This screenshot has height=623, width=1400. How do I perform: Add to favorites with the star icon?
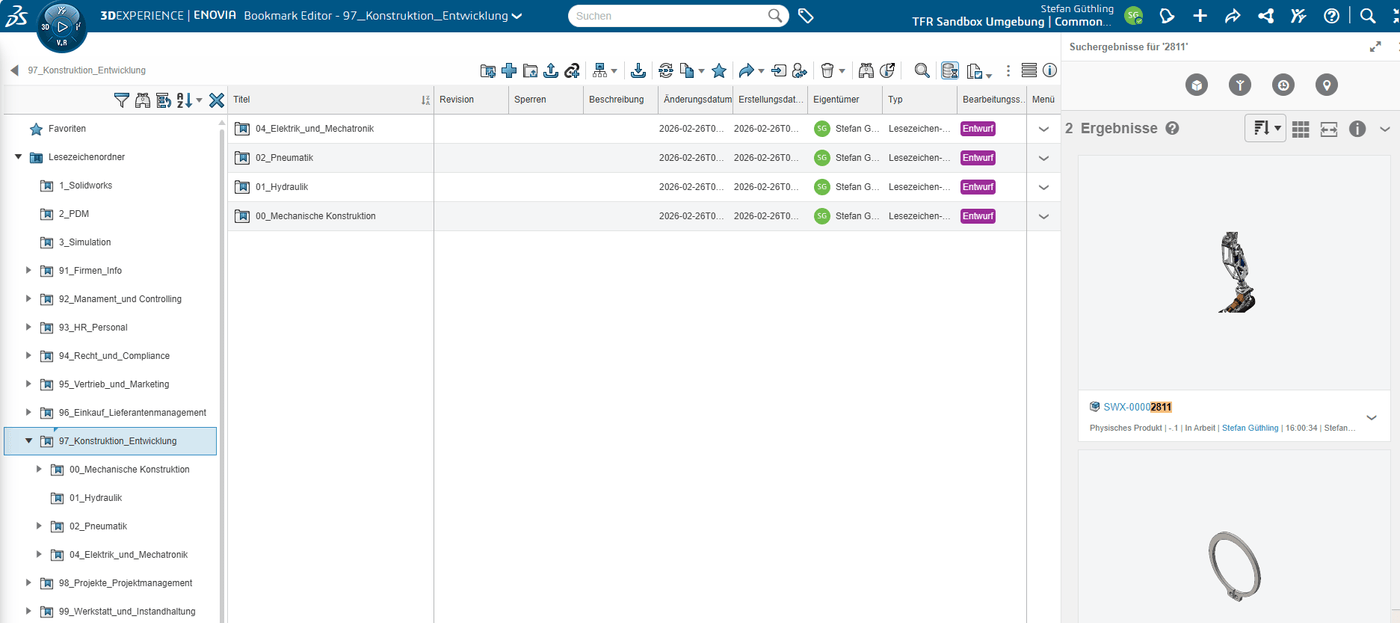[718, 70]
